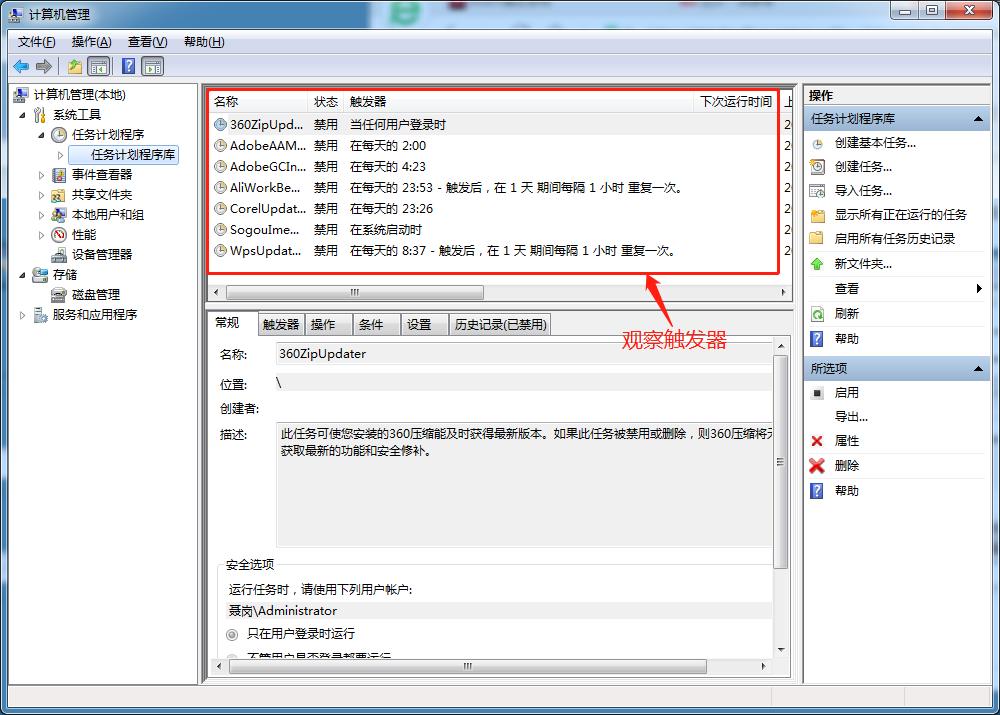Click the 本地用户和组 icon
Screen dimensions: 1000x715
point(59,215)
